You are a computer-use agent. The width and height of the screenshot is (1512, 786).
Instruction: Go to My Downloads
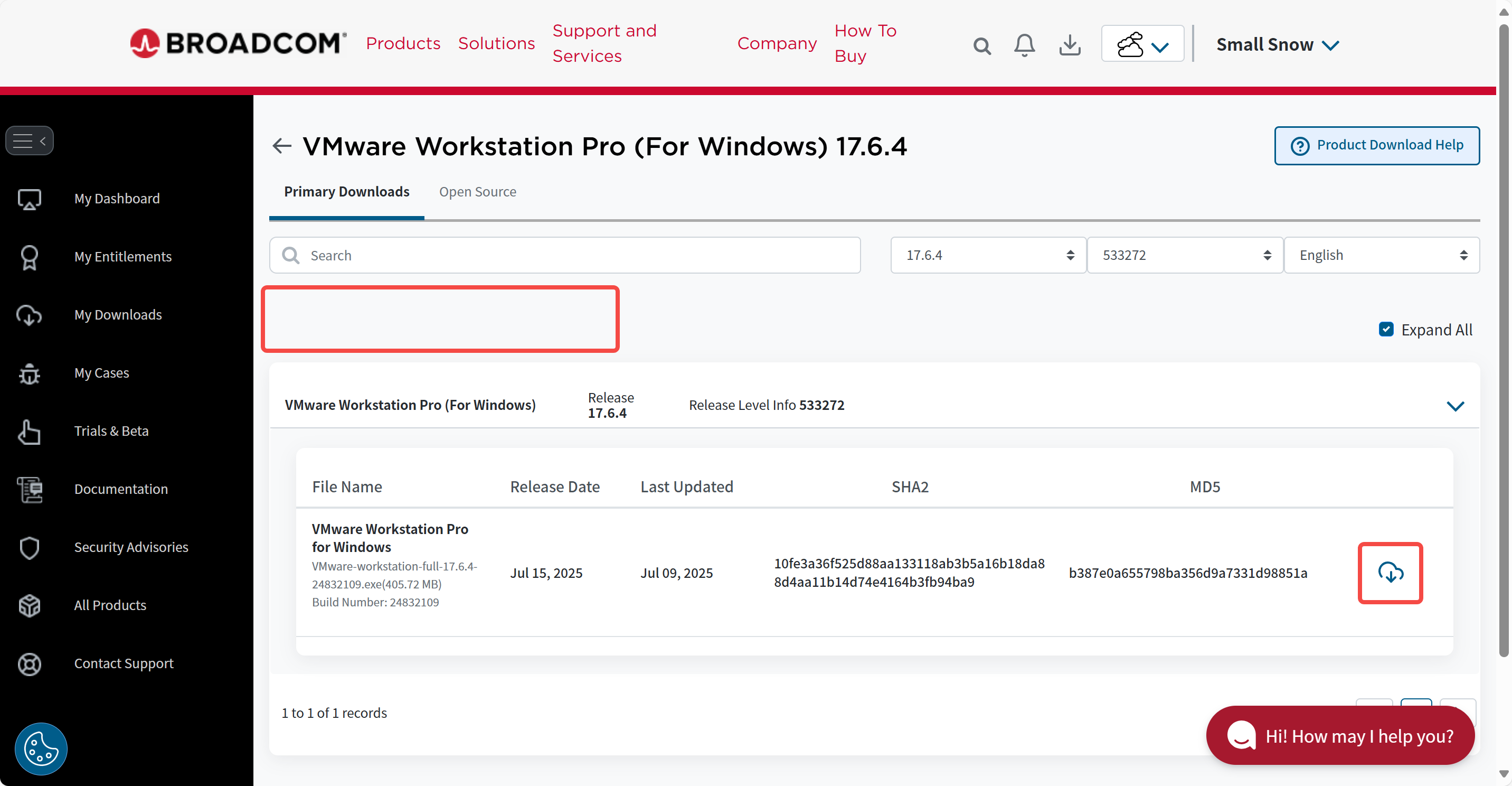point(118,315)
